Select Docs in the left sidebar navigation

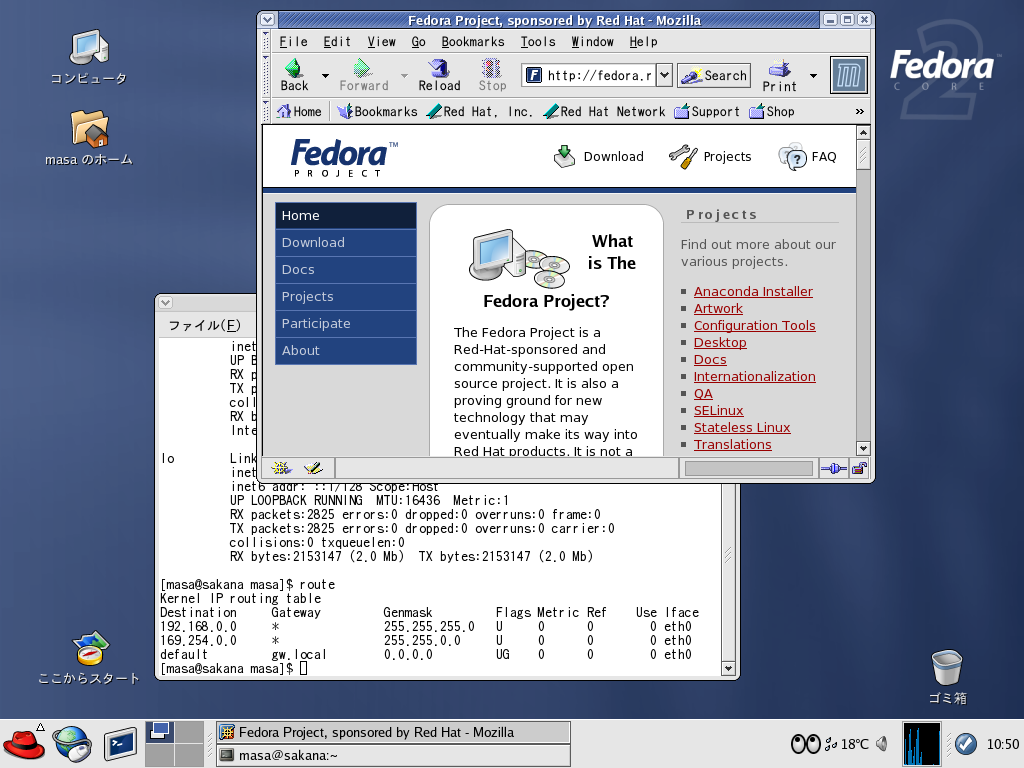point(346,270)
